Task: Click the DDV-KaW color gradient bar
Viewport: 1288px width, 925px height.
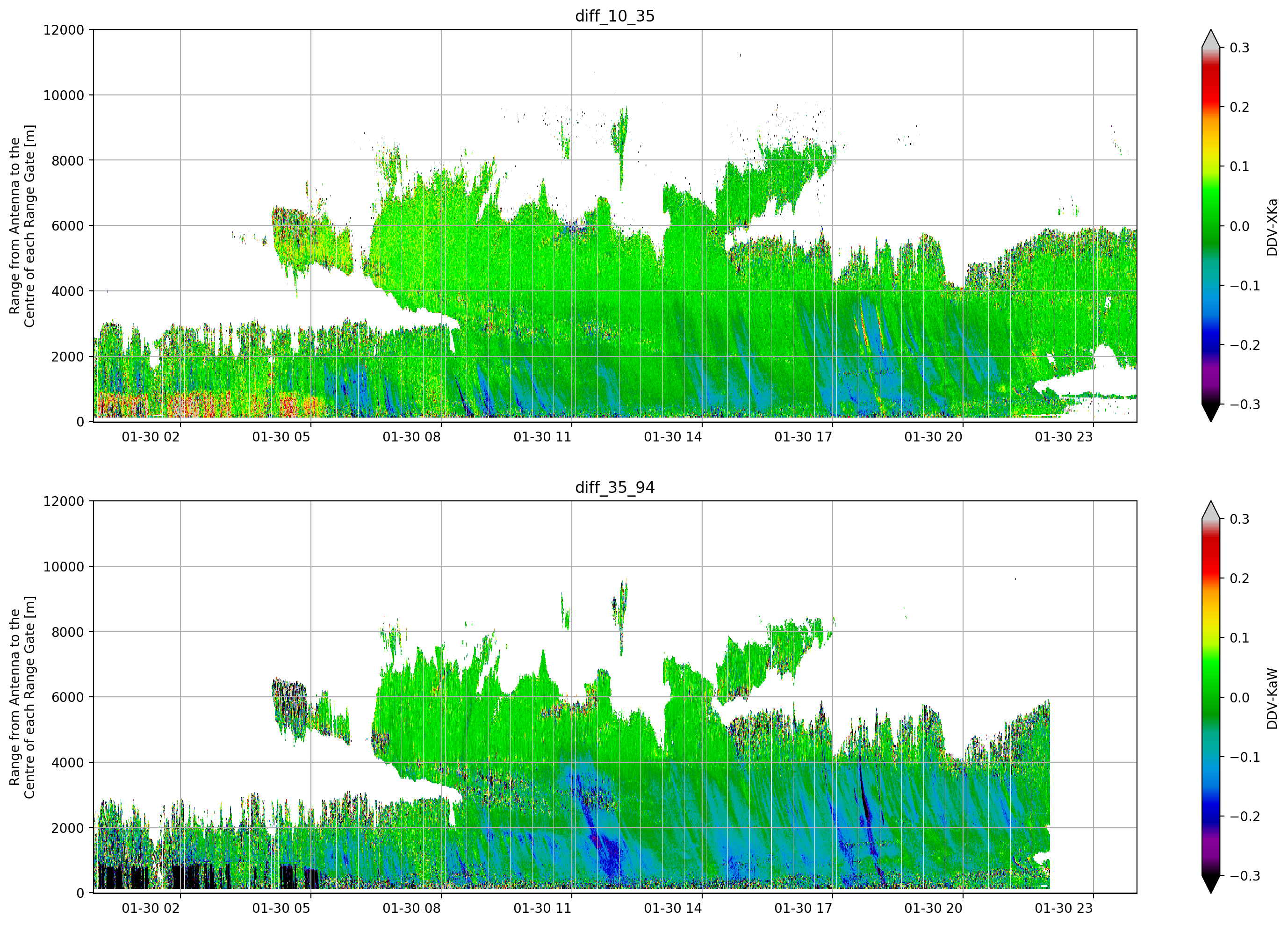Action: click(1211, 697)
